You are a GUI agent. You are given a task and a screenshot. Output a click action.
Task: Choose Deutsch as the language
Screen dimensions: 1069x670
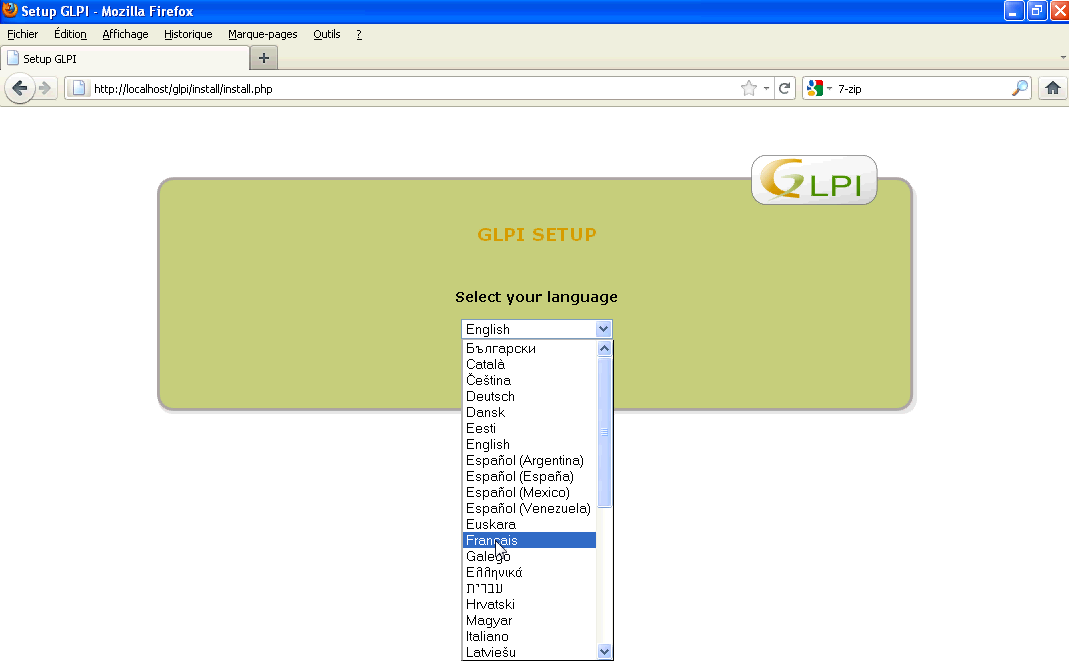point(529,396)
